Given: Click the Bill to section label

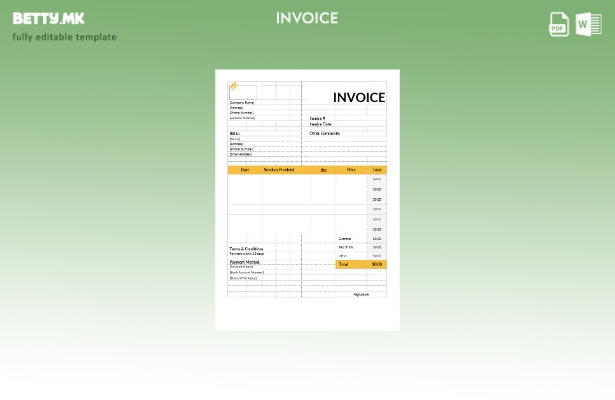Looking at the screenshot, I should click(235, 133).
